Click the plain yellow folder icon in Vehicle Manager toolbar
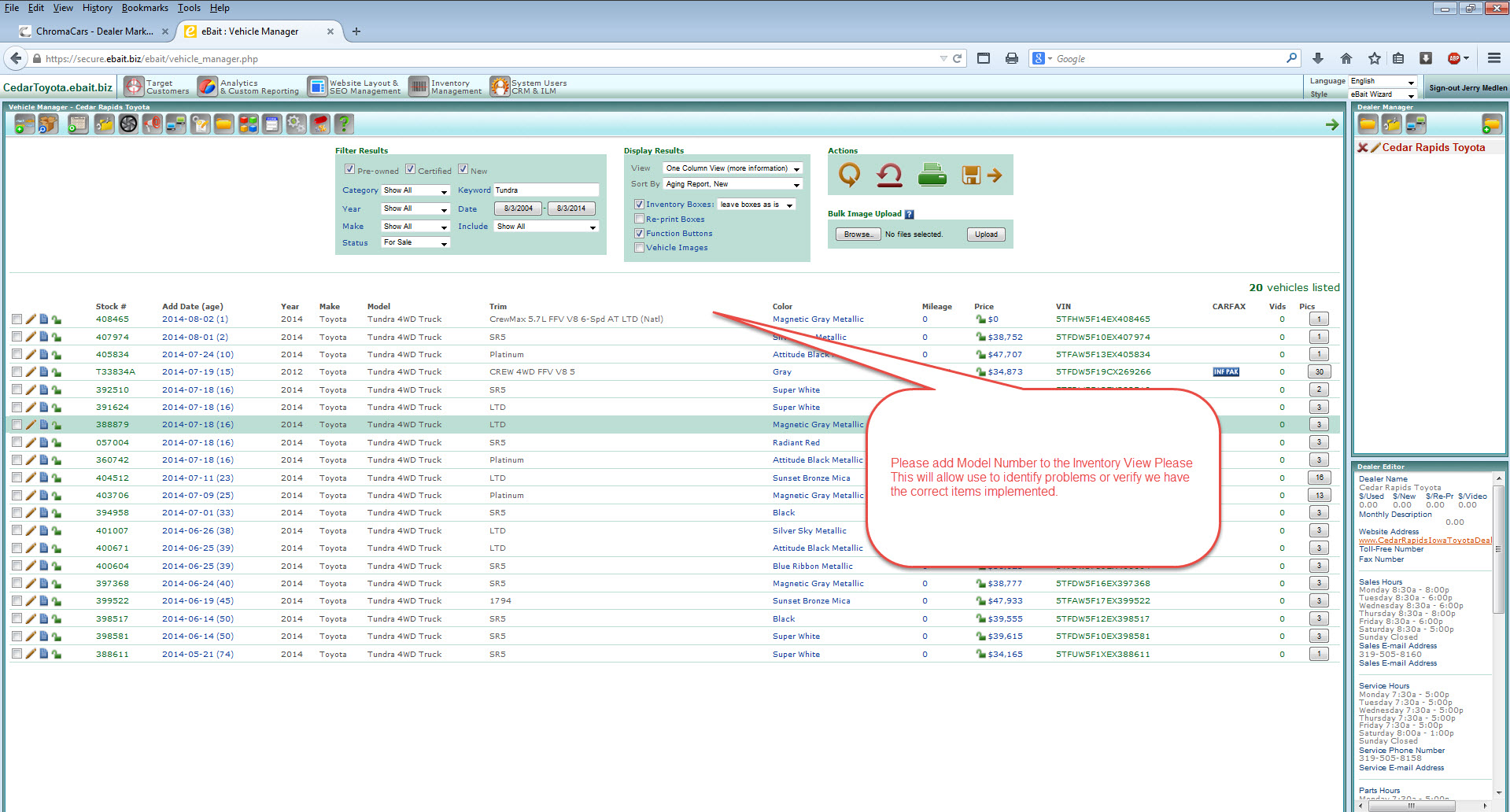Viewport: 1510px width, 812px height. click(224, 124)
